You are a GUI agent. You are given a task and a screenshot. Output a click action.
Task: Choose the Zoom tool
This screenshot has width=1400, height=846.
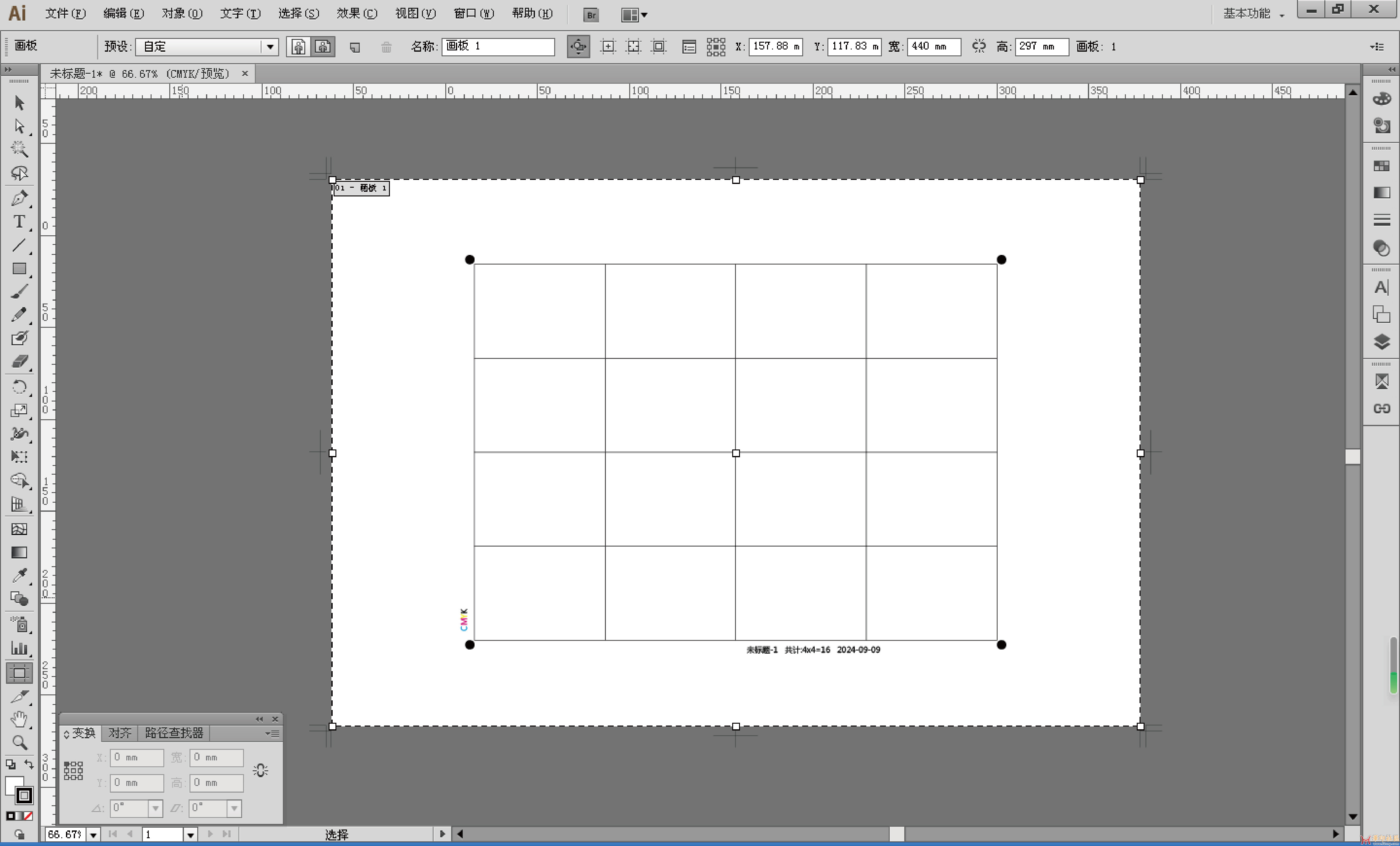click(19, 742)
